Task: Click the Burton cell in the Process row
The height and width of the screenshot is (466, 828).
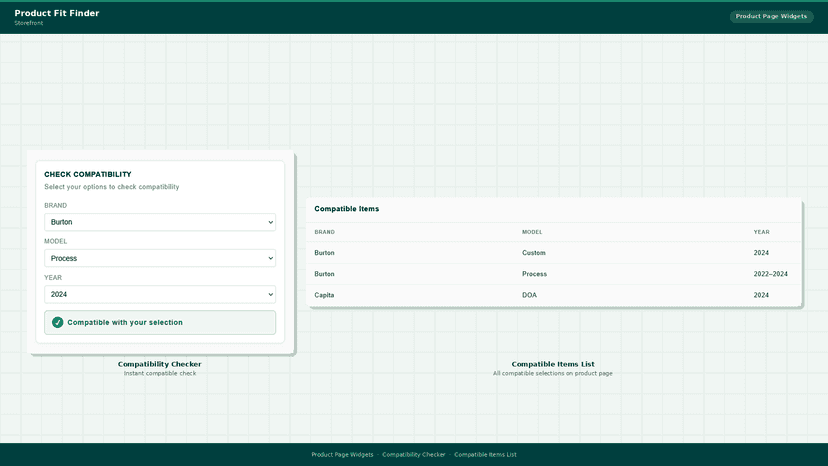Action: click(324, 274)
